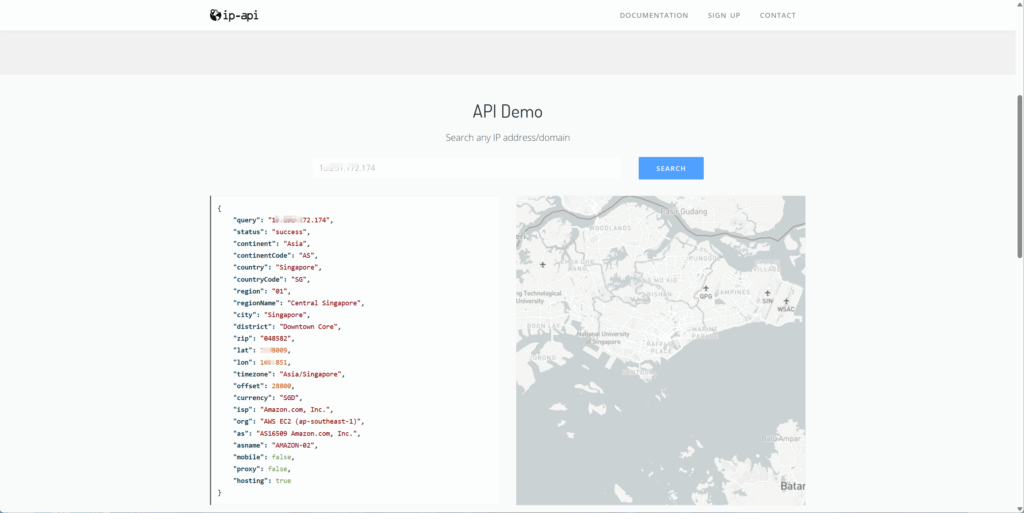Select the "timezone": "Asia/Singapore" line
The height and width of the screenshot is (513, 1024).
point(289,374)
